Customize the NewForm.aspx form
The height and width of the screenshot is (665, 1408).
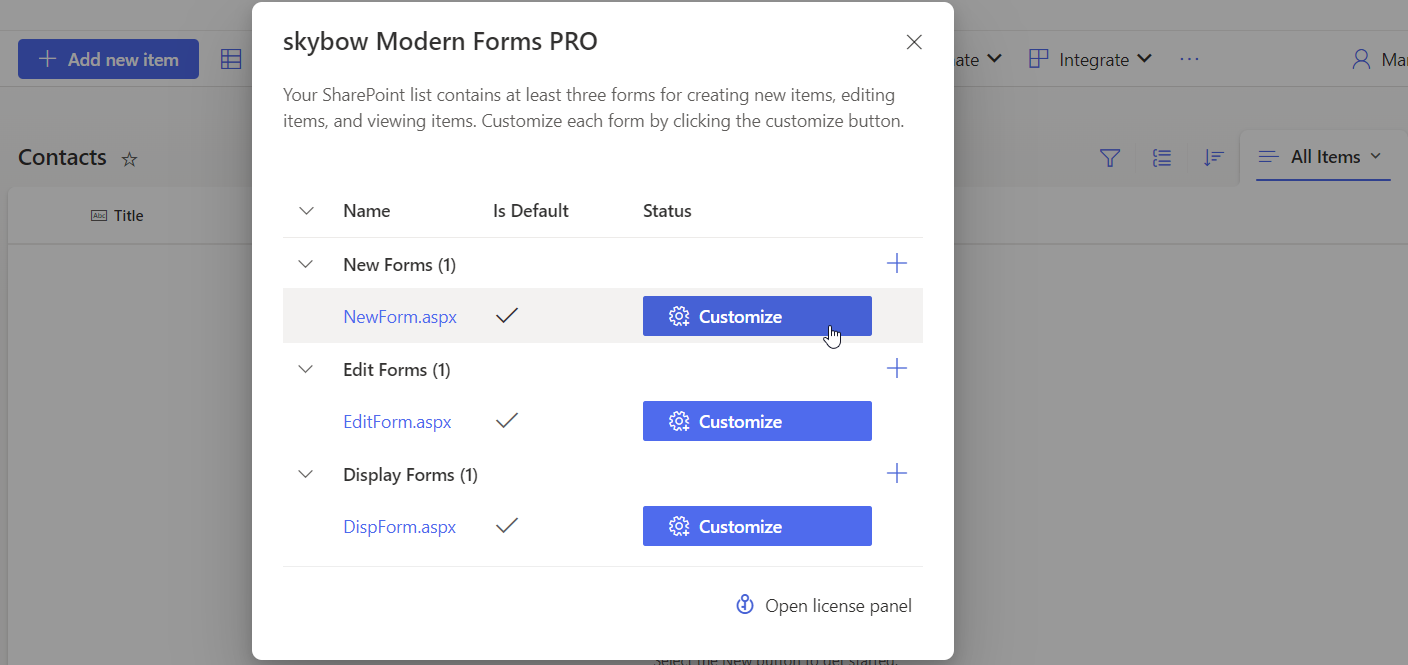(x=757, y=316)
